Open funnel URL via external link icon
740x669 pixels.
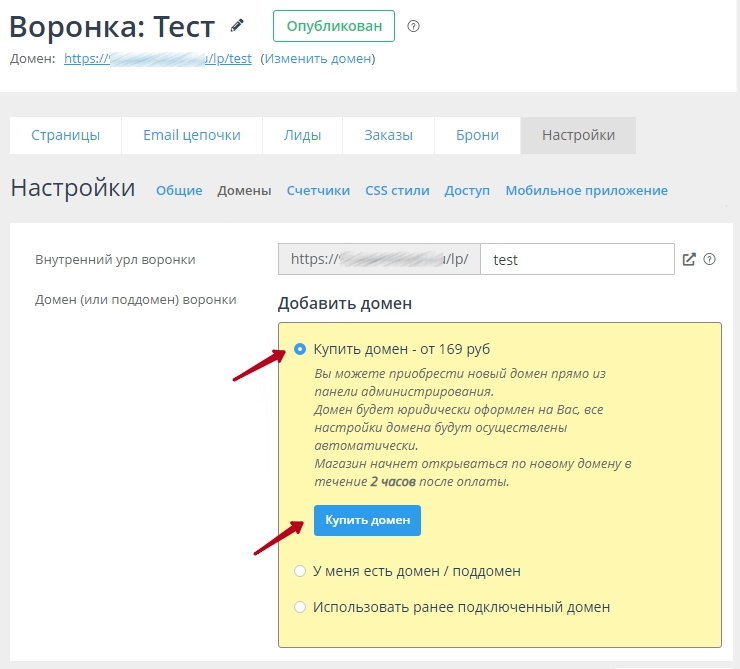point(689,259)
